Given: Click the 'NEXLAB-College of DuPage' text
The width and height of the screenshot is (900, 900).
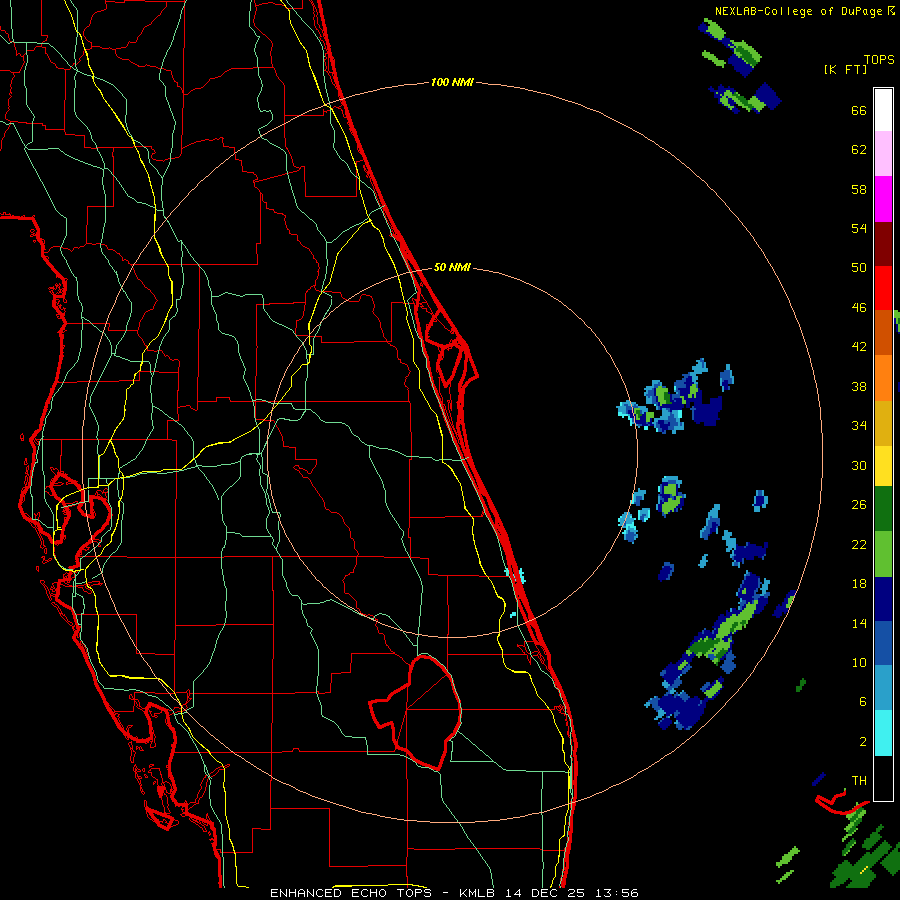Looking at the screenshot, I should click(798, 11).
